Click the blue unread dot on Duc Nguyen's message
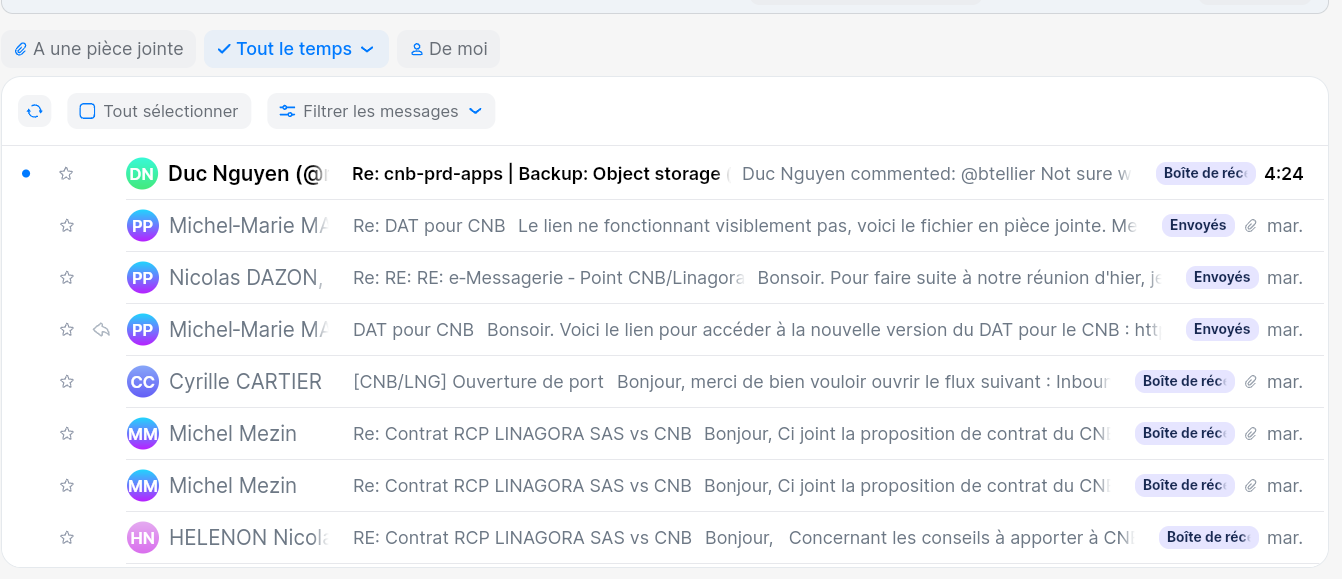1342x579 pixels. (25, 173)
